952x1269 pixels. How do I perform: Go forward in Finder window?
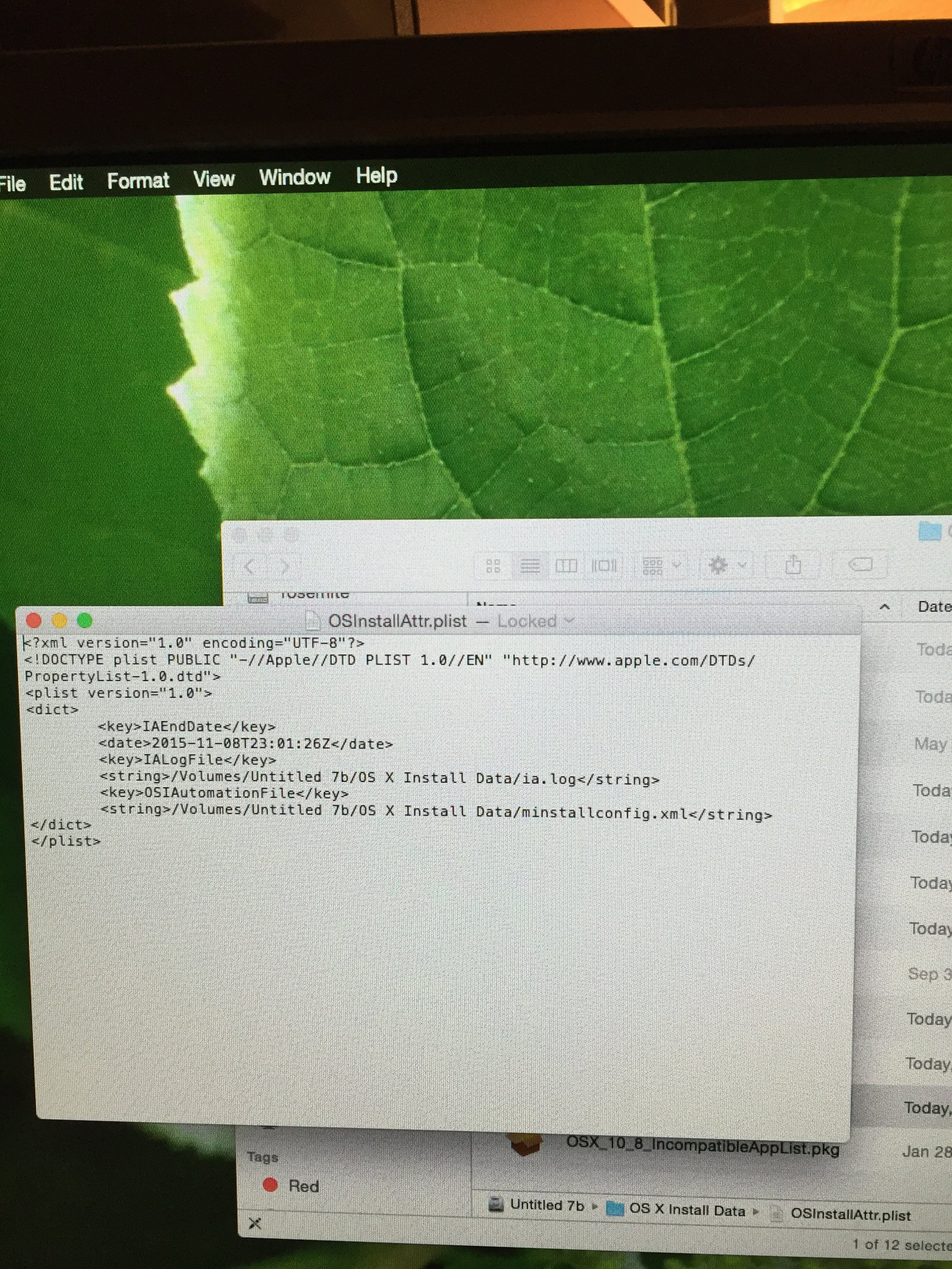[284, 567]
